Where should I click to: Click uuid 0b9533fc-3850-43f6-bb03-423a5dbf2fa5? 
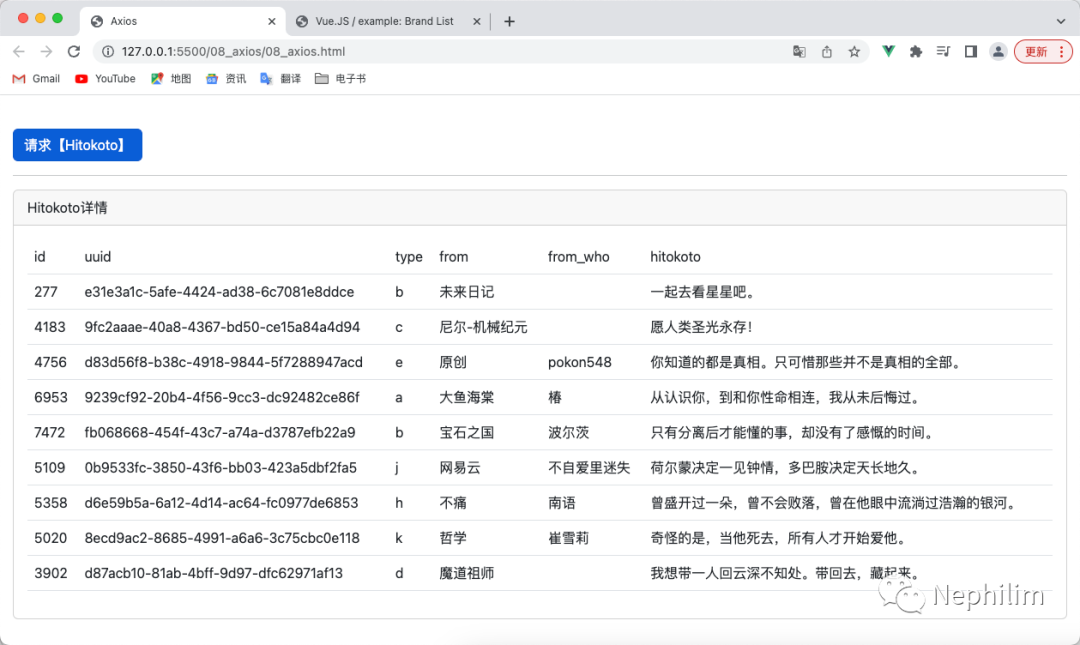pos(220,468)
